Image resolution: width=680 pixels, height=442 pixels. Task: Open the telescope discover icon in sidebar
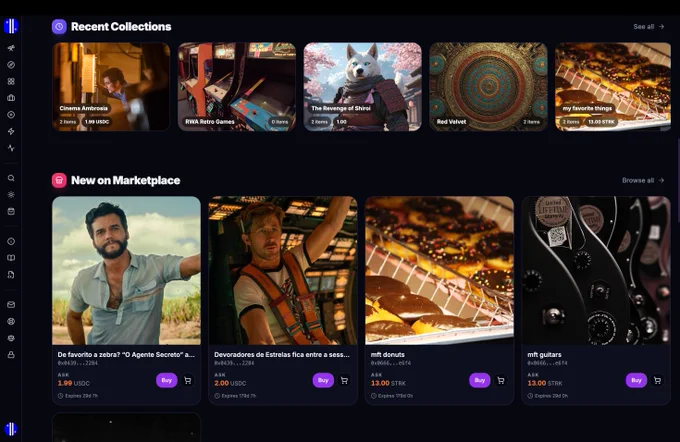pyautogui.click(x=11, y=48)
